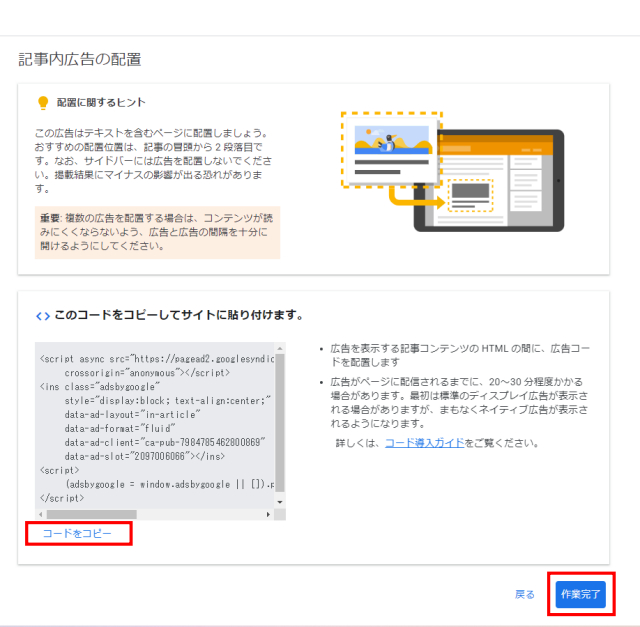Viewport: 640px width, 627px height.
Task: Click the blue 作業完了 button
Action: [x=580, y=594]
